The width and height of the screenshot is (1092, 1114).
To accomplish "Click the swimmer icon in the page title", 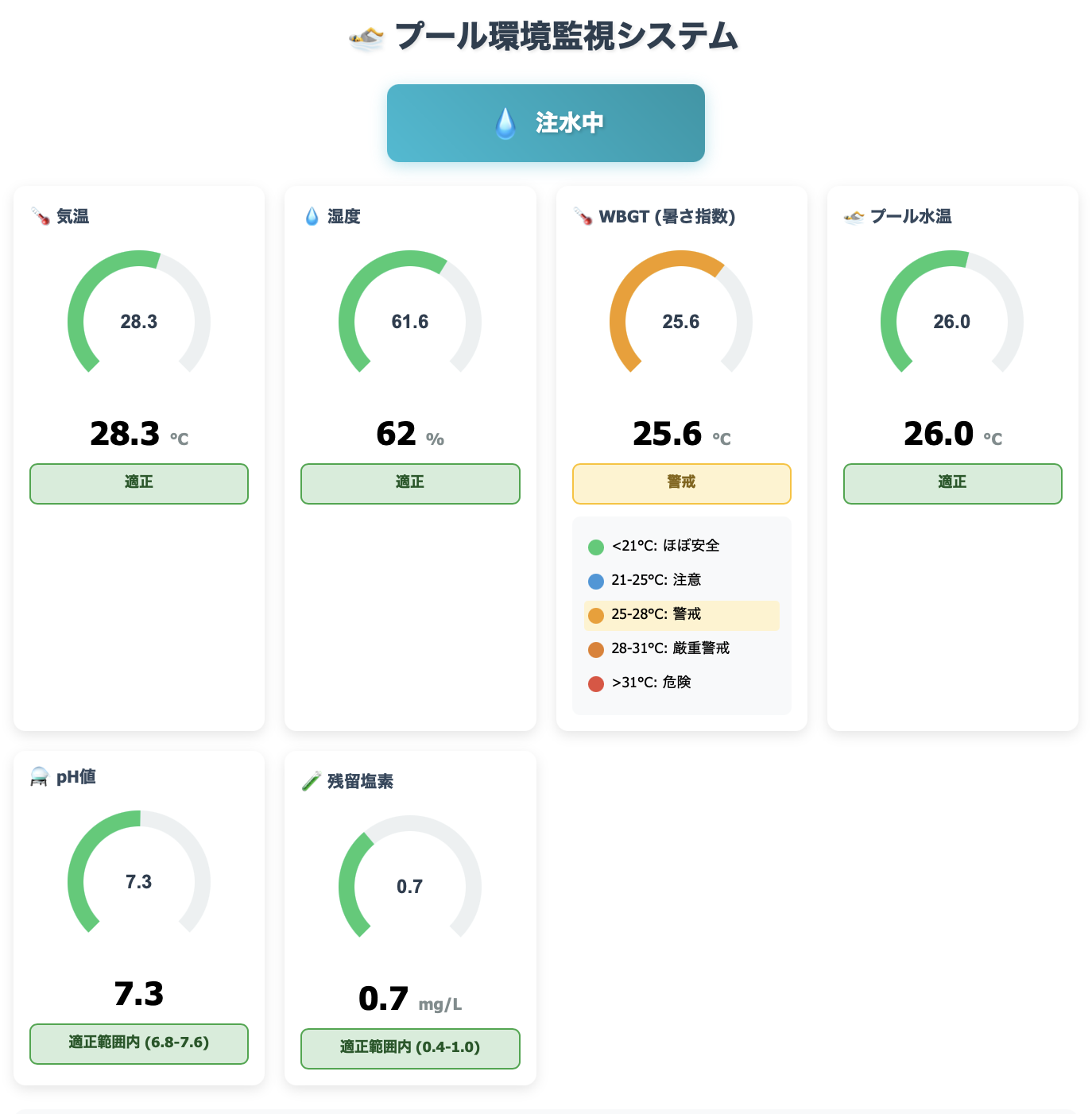I will (x=366, y=37).
